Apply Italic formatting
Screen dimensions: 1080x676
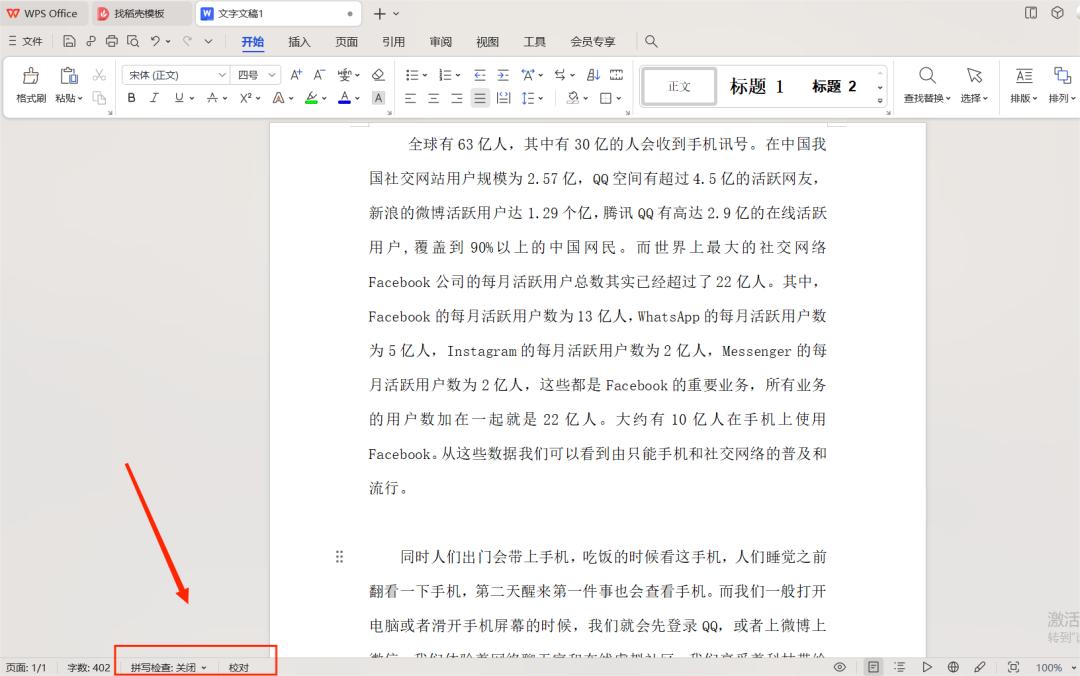point(153,97)
